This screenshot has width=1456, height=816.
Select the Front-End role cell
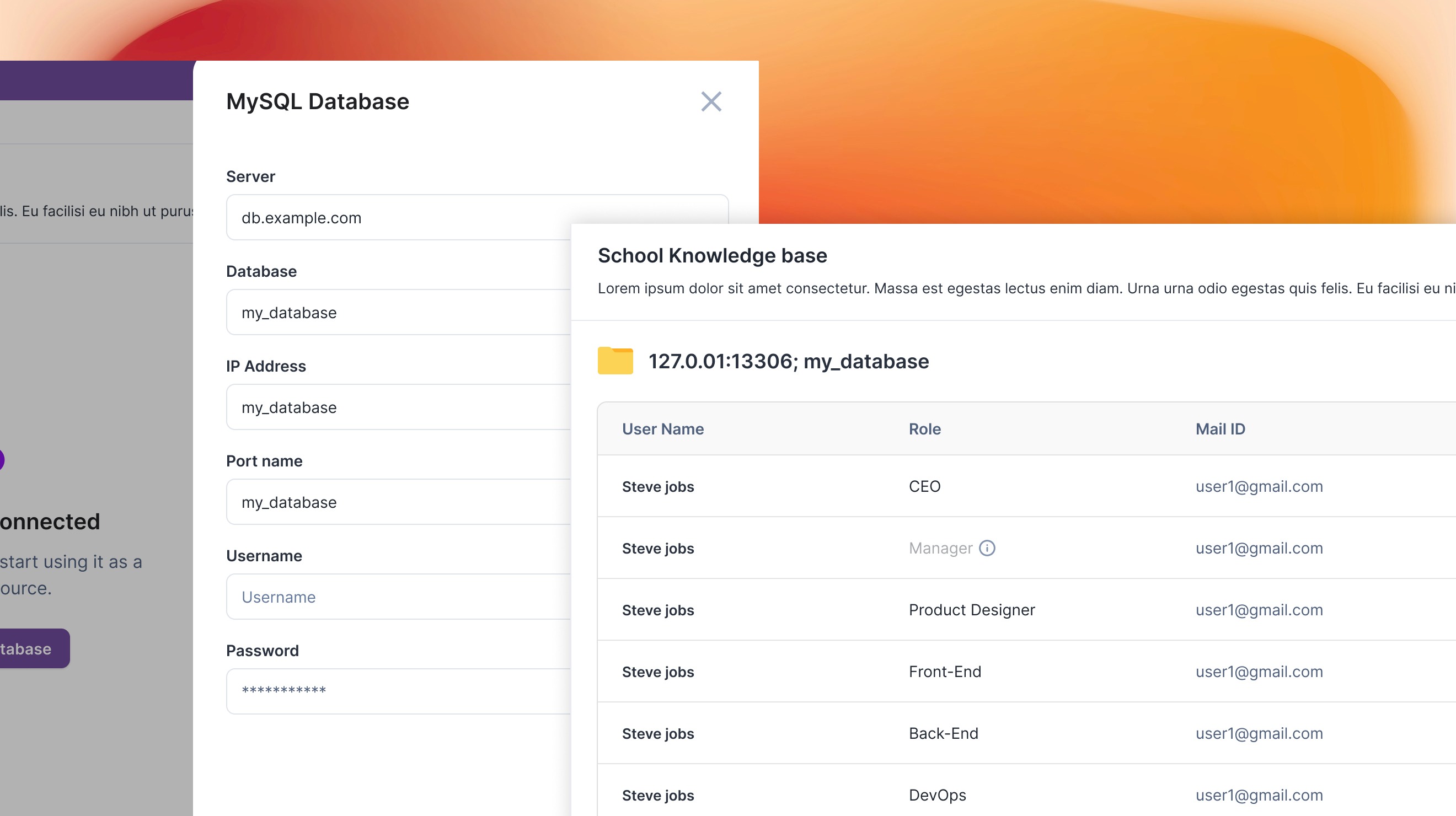pos(945,672)
